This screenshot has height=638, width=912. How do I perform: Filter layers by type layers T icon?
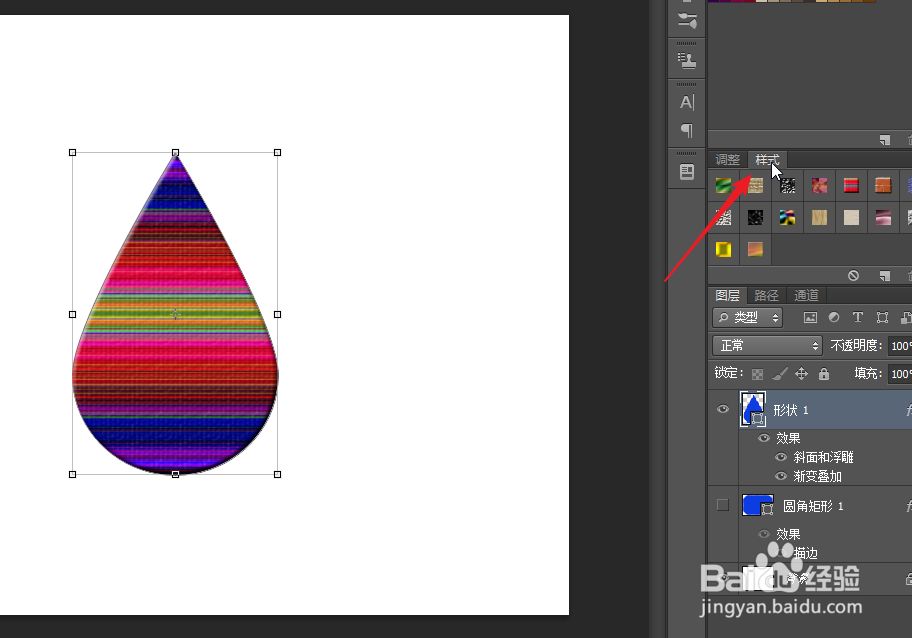(x=858, y=318)
